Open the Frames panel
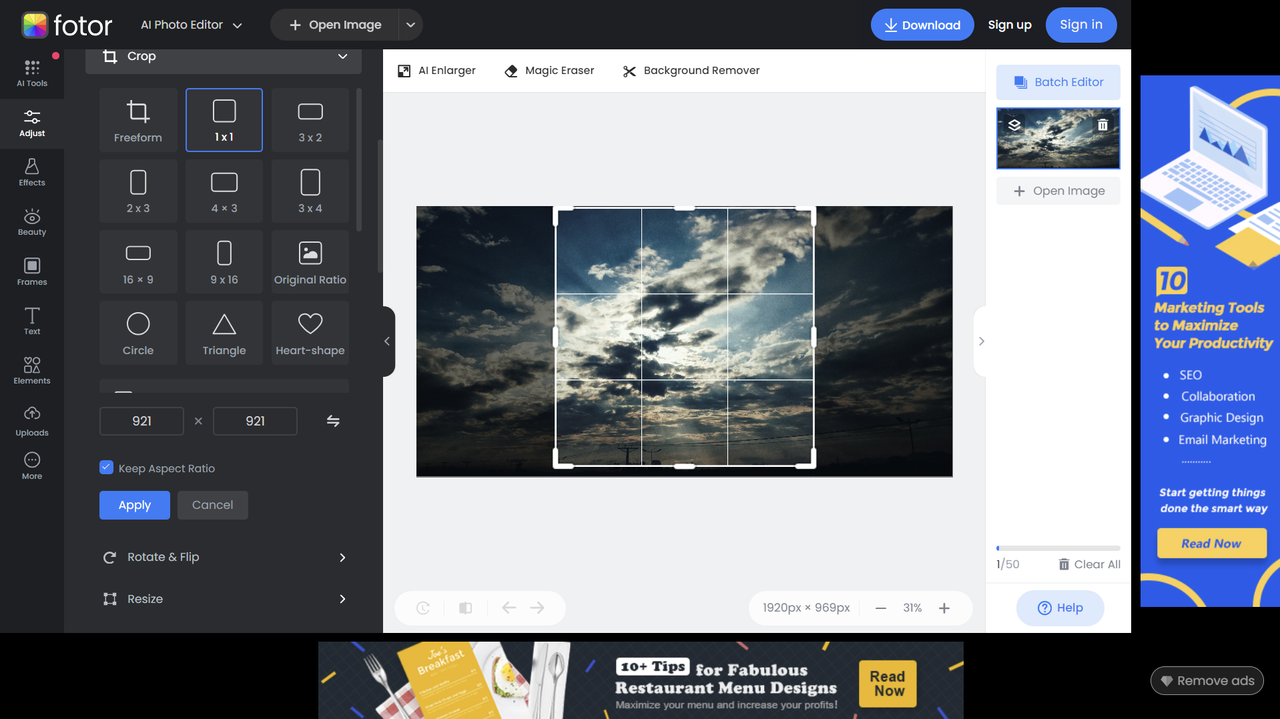This screenshot has width=1280, height=719. (x=32, y=271)
